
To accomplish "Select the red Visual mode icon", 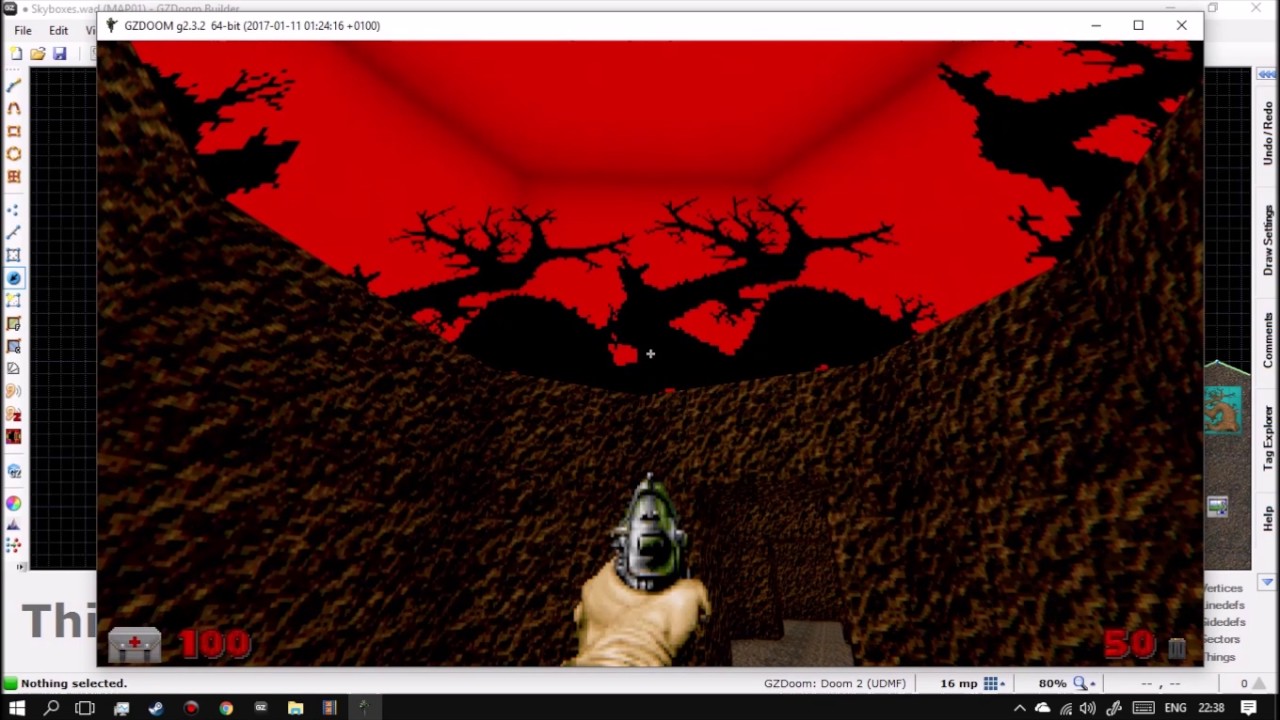I will [14, 437].
